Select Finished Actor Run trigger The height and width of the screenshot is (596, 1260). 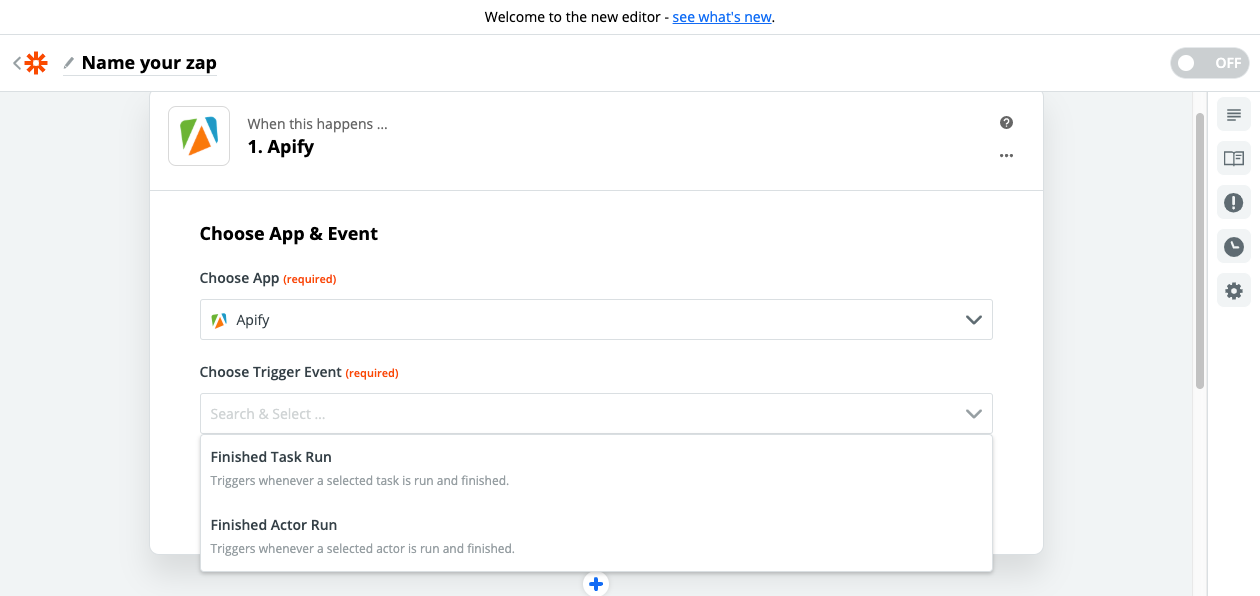(596, 536)
